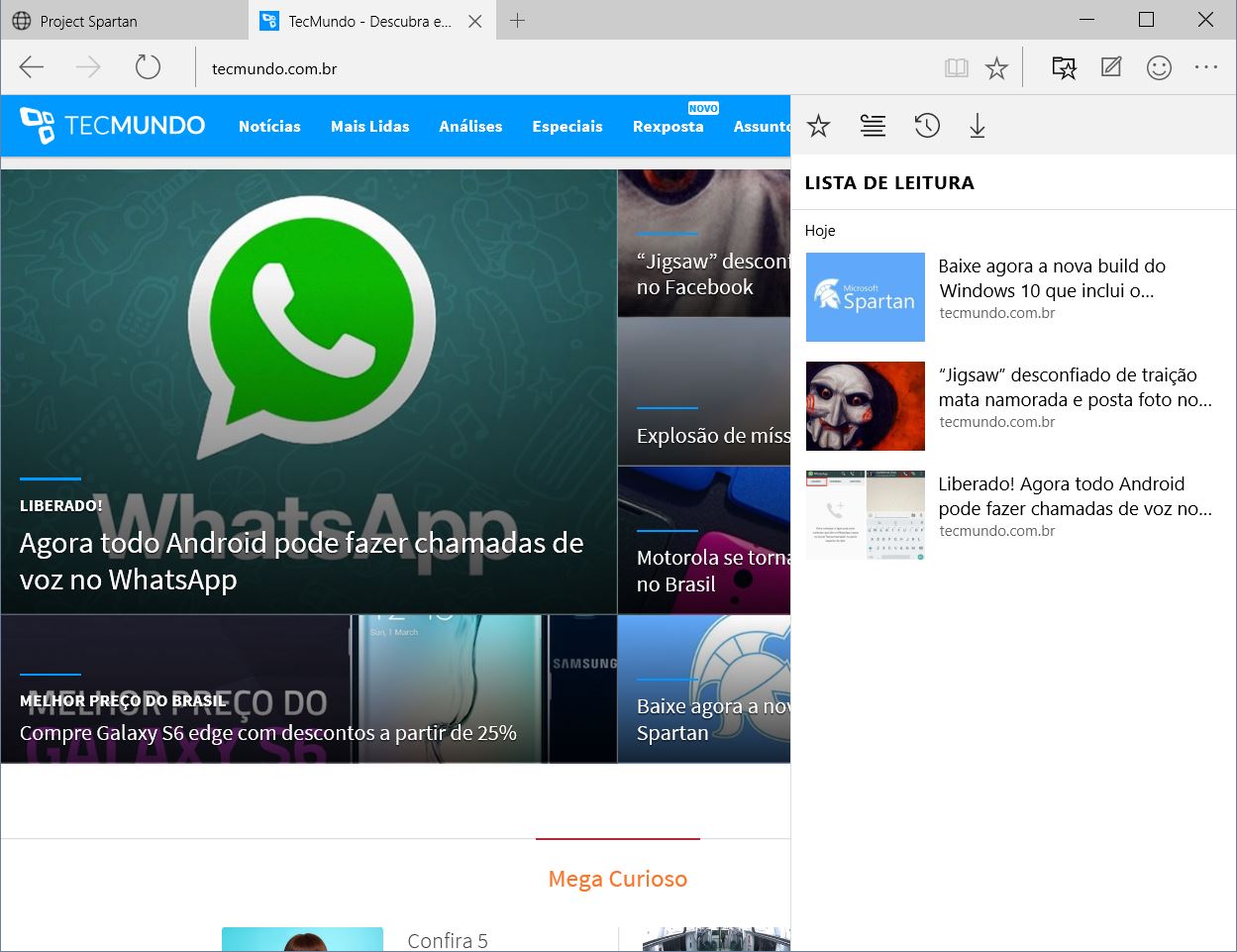Minimize the browser window
The width and height of the screenshot is (1237, 952).
[x=1087, y=20]
